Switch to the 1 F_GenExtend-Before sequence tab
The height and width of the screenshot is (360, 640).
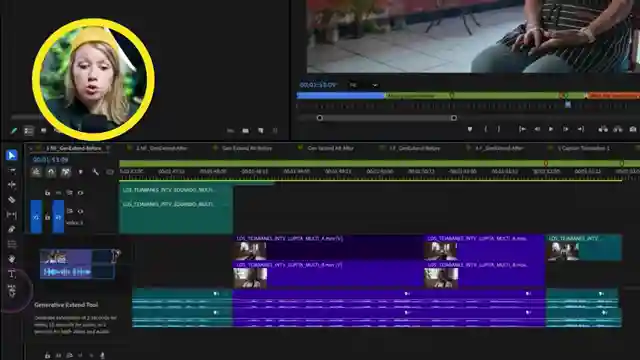pyautogui.click(x=414, y=148)
